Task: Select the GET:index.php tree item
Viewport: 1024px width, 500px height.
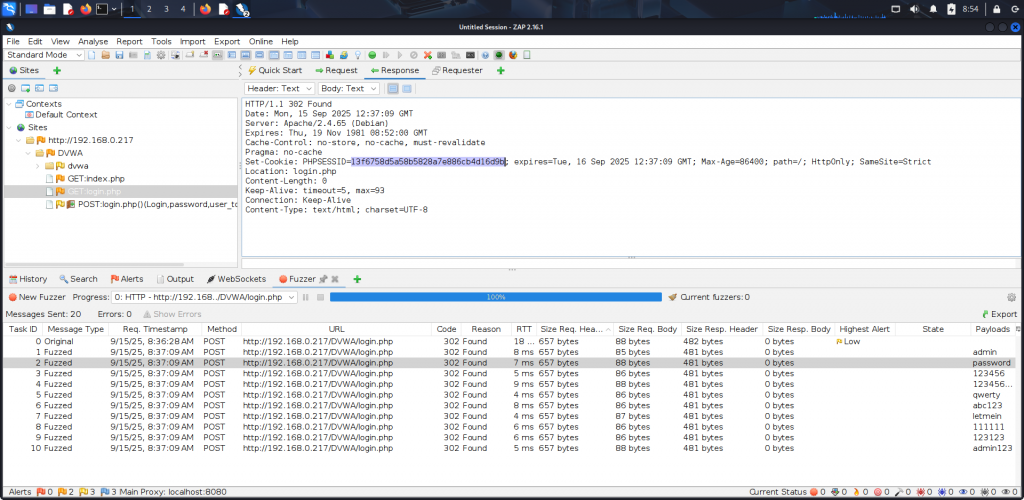Action: [85, 179]
